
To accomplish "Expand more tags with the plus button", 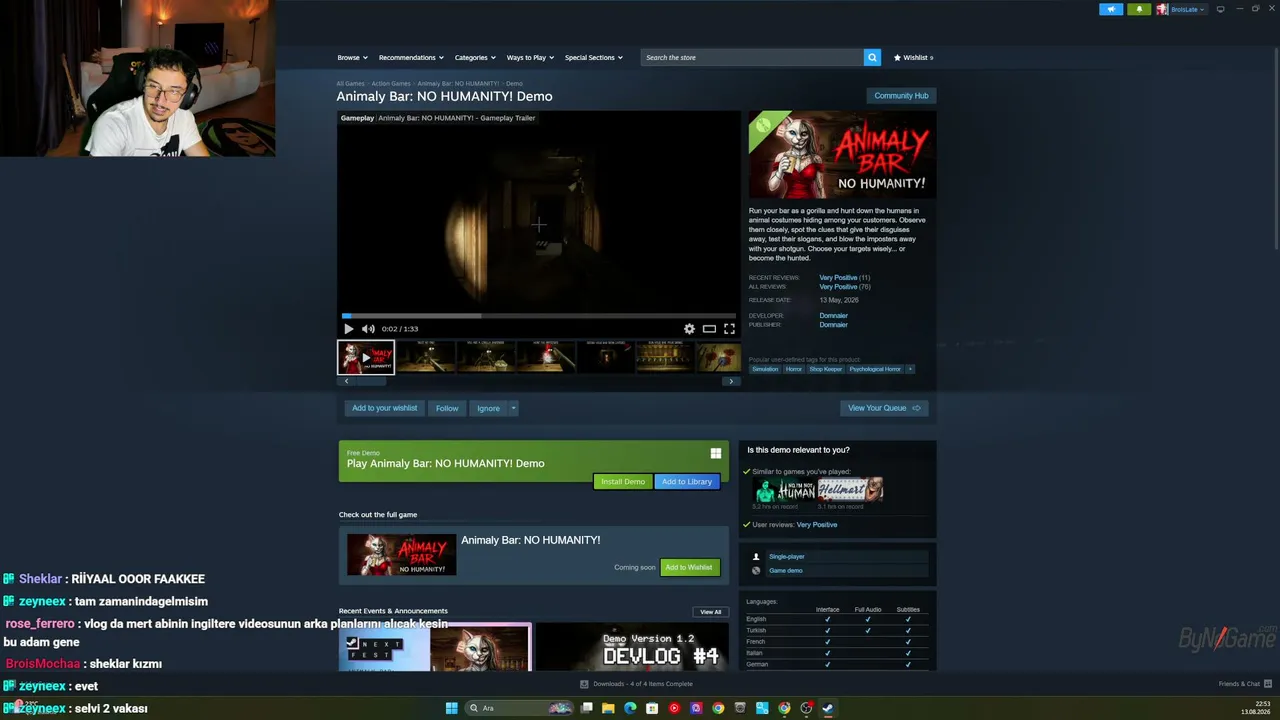I will point(910,369).
